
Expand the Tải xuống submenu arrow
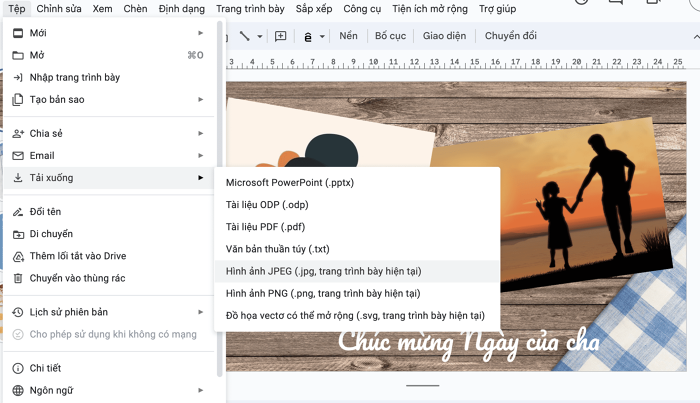tap(200, 178)
